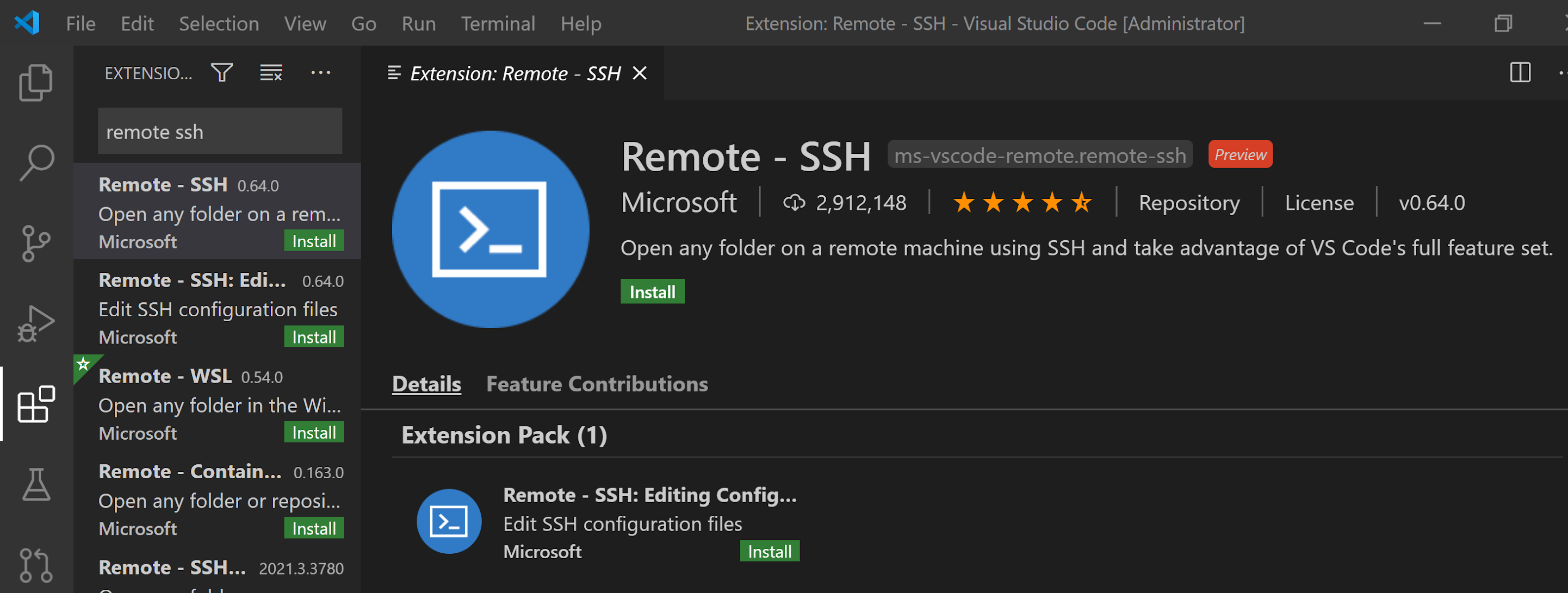Click inside the remote ssh search field
This screenshot has width=1568, height=593.
tap(219, 131)
